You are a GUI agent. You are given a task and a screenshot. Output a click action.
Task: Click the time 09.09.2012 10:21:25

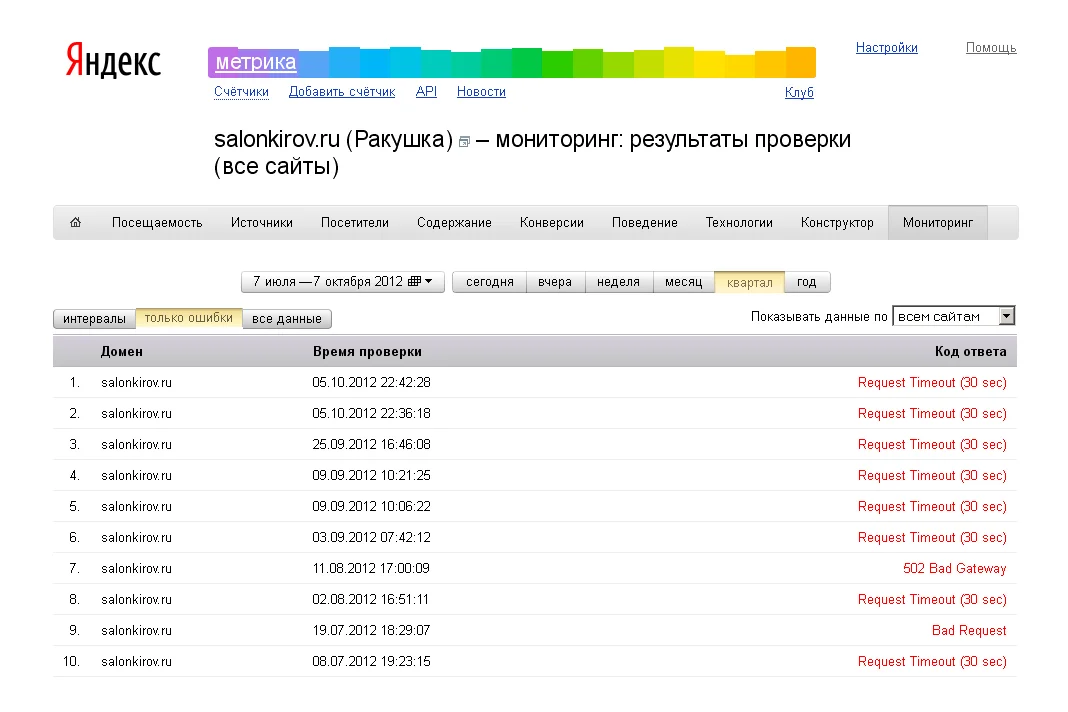click(371, 476)
